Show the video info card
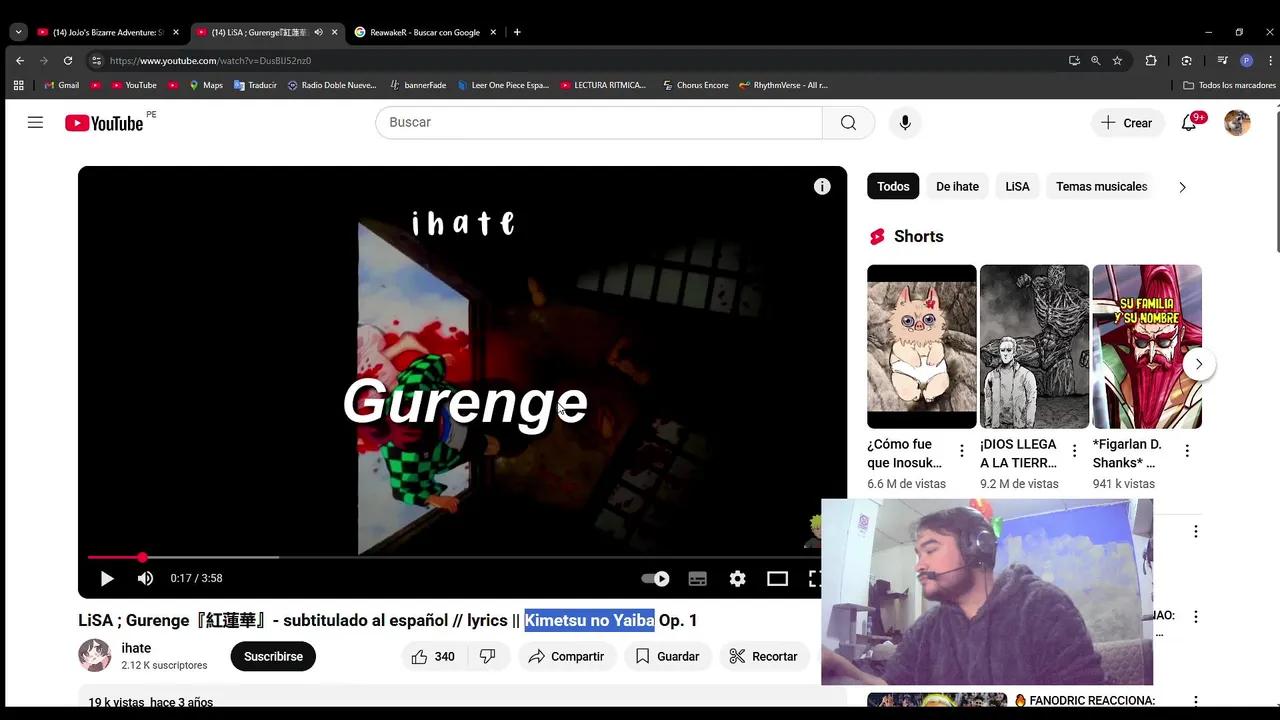The image size is (1280, 720). coord(822,186)
